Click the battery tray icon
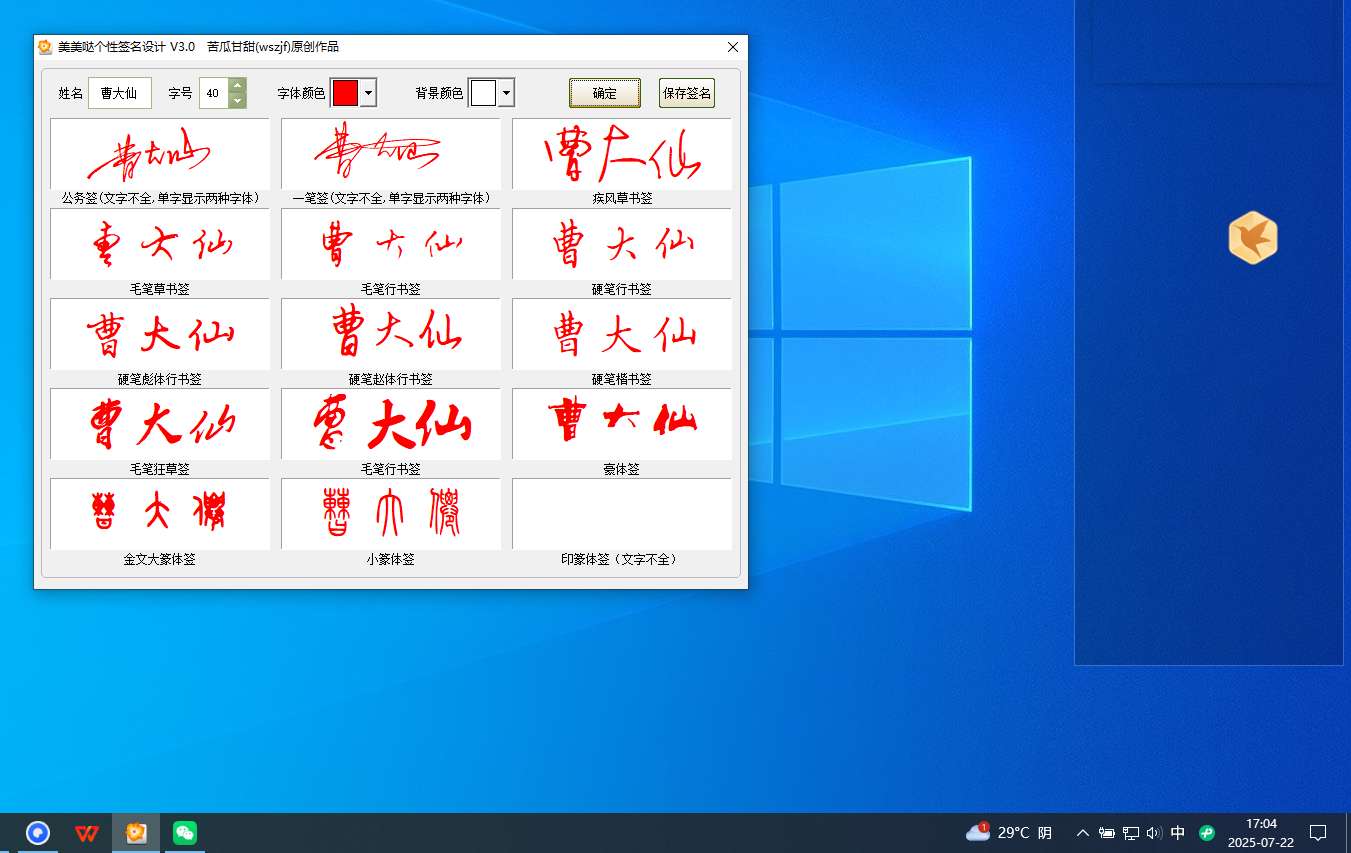The image size is (1351, 853). (x=1107, y=832)
